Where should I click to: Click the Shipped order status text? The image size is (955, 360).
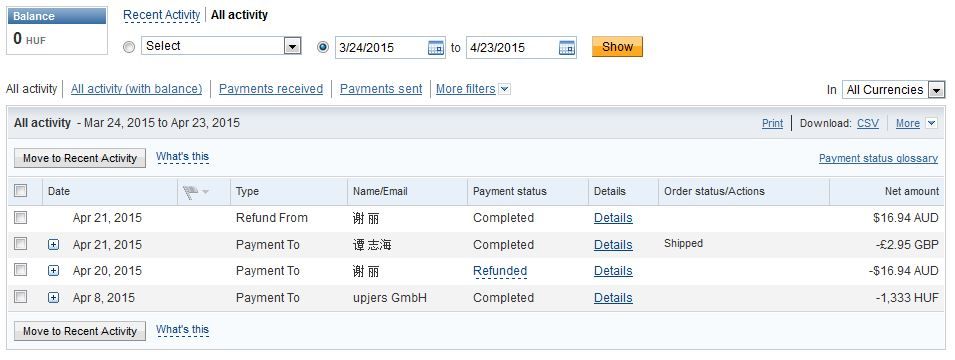[x=683, y=244]
